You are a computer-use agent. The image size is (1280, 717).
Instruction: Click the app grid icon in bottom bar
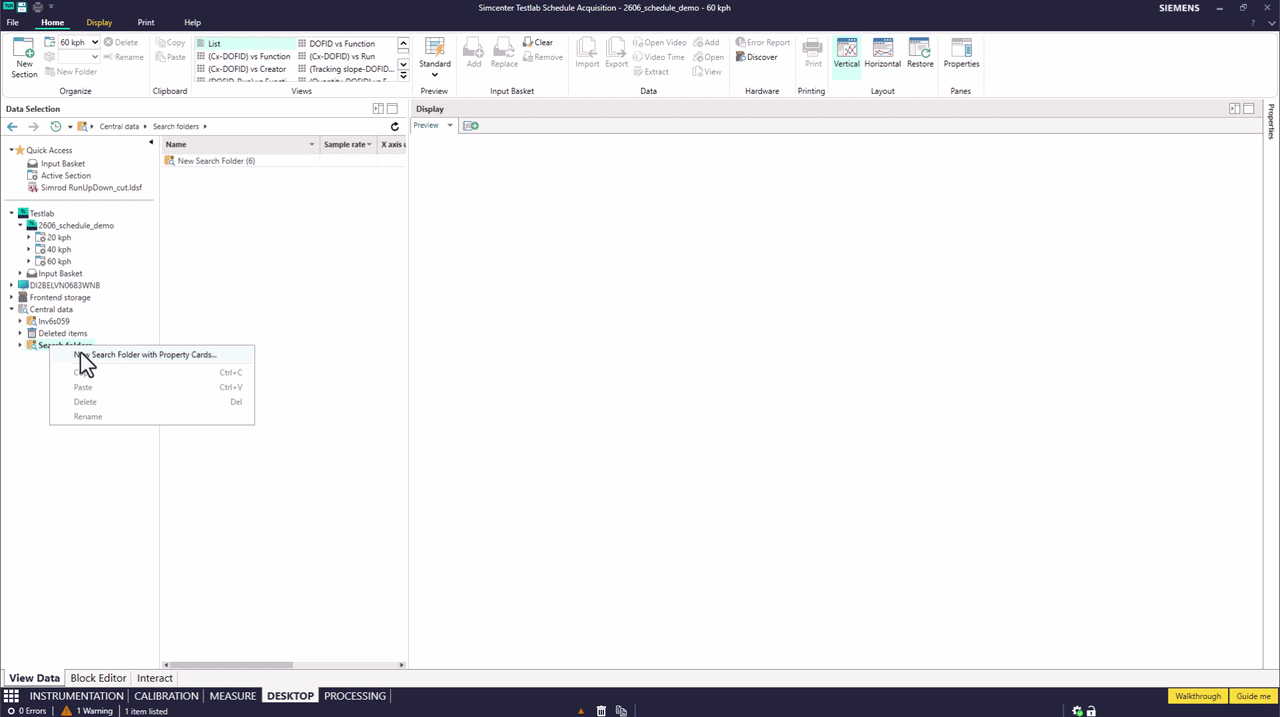point(11,696)
